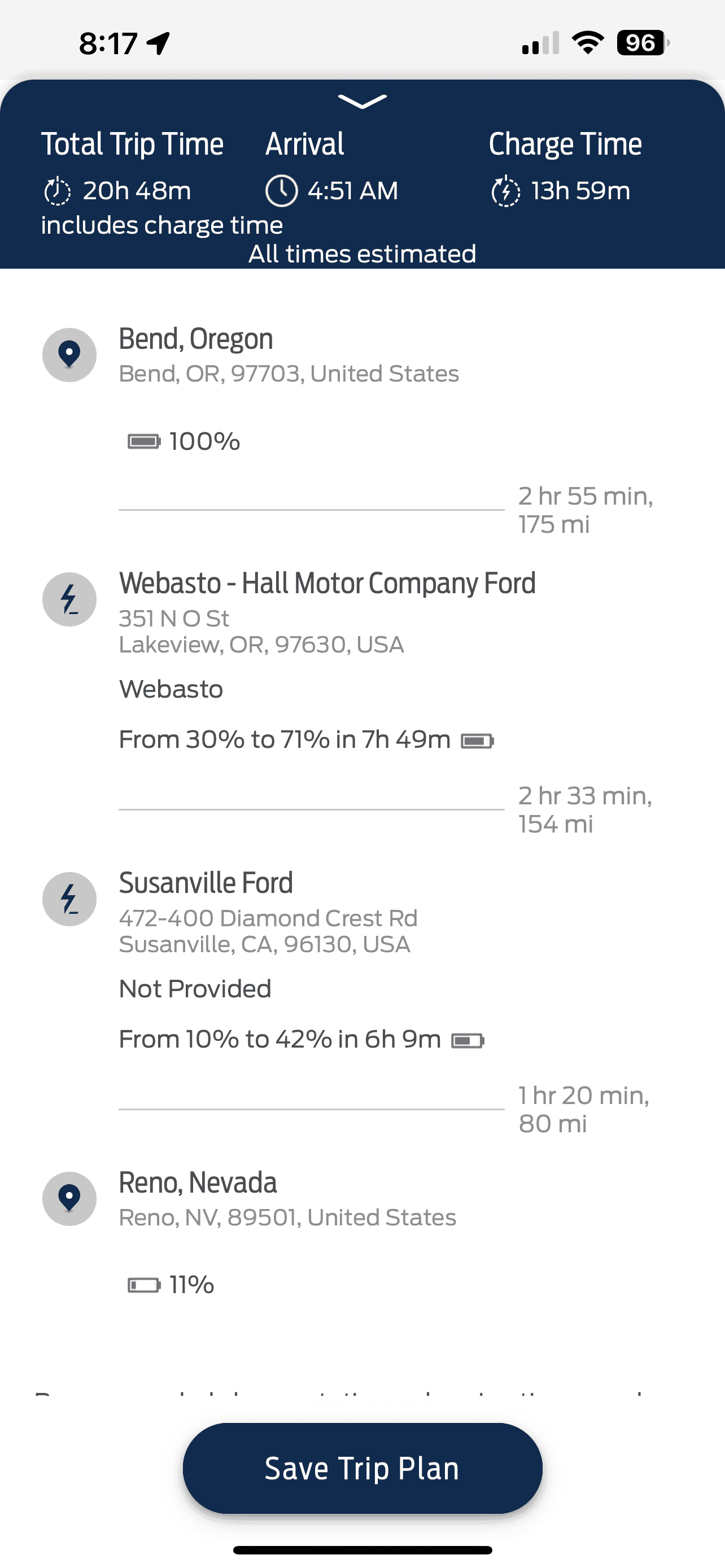Tap the Reno, Nevada destination pin icon
Viewport: 725px width, 1568px height.
point(69,1198)
